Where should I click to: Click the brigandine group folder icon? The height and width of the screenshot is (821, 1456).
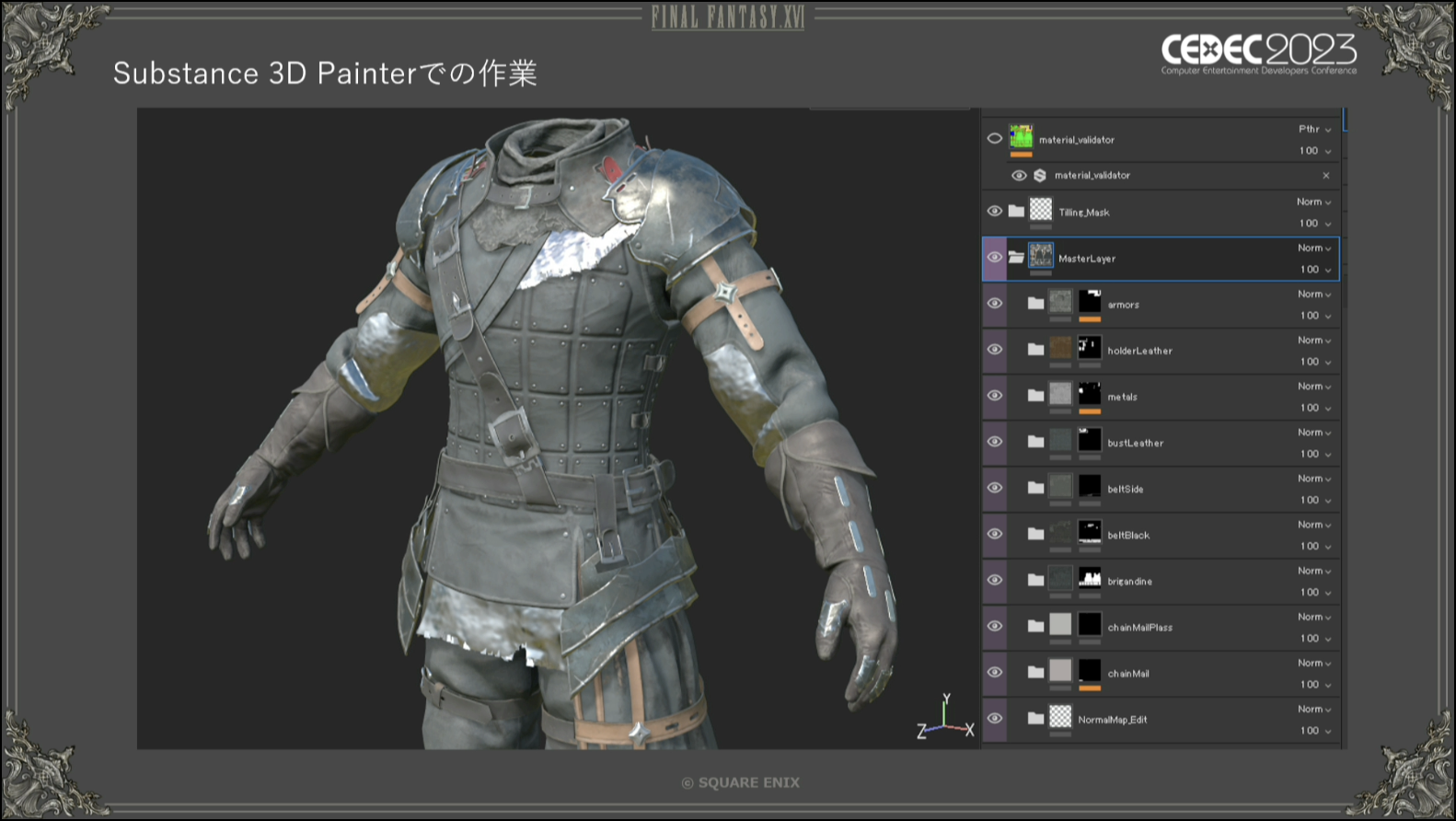coord(1035,579)
